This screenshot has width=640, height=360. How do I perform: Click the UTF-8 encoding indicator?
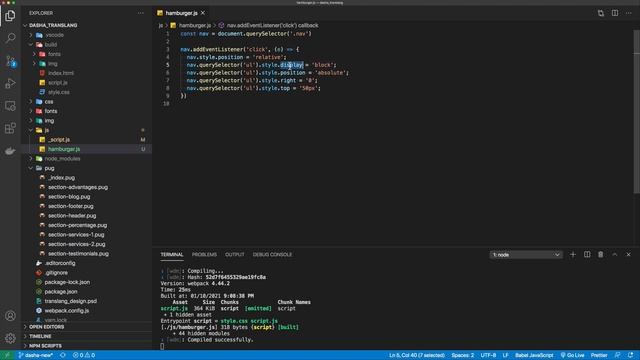pyautogui.click(x=488, y=355)
